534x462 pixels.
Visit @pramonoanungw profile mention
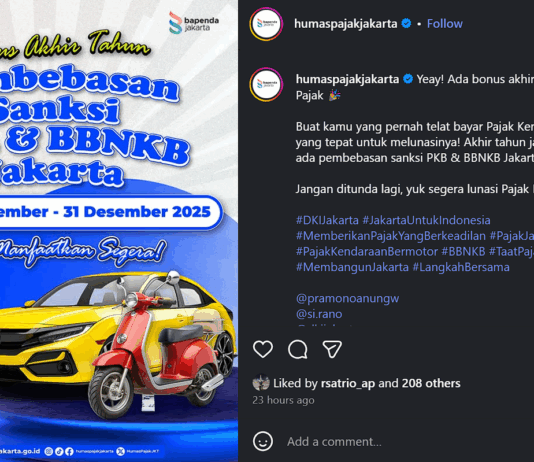coord(347,298)
